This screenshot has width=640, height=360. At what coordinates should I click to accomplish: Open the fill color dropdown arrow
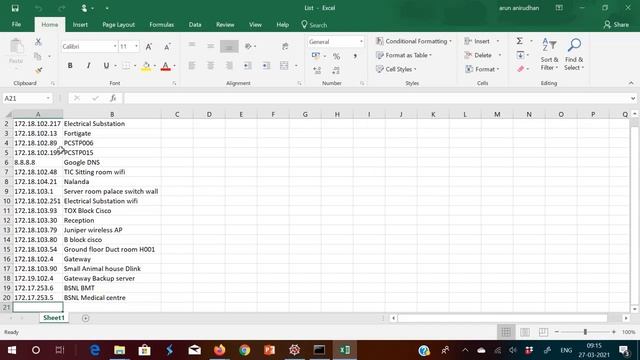[x=155, y=66]
